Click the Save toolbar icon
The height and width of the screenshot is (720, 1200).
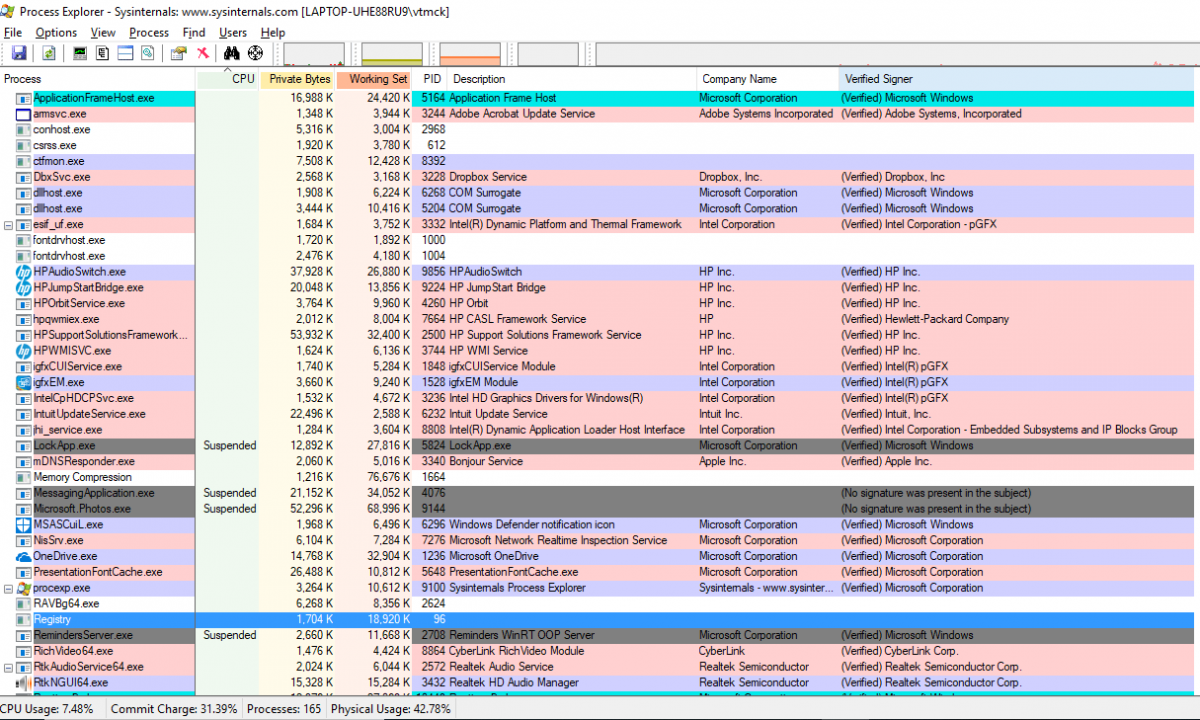pos(19,53)
